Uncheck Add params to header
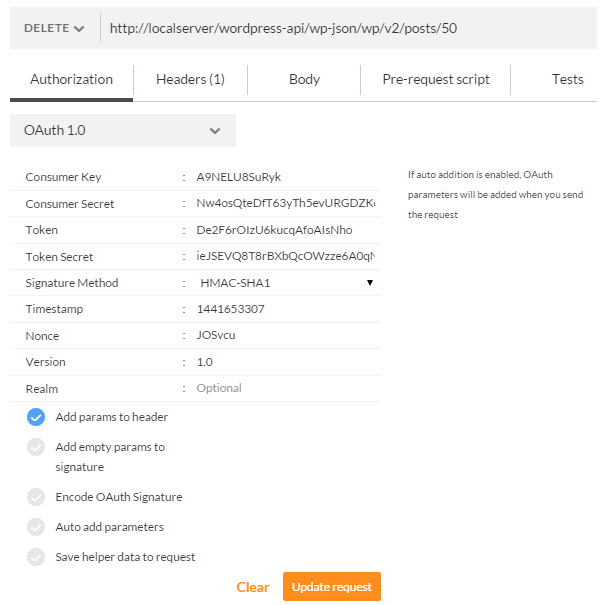 (36, 417)
